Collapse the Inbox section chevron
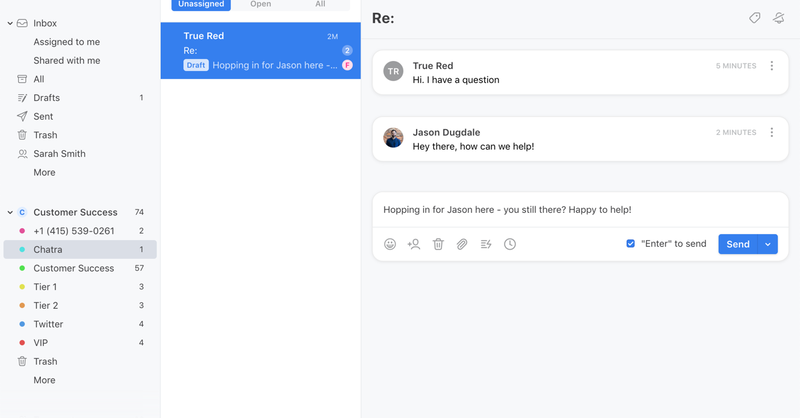This screenshot has width=800, height=418. coord(10,23)
